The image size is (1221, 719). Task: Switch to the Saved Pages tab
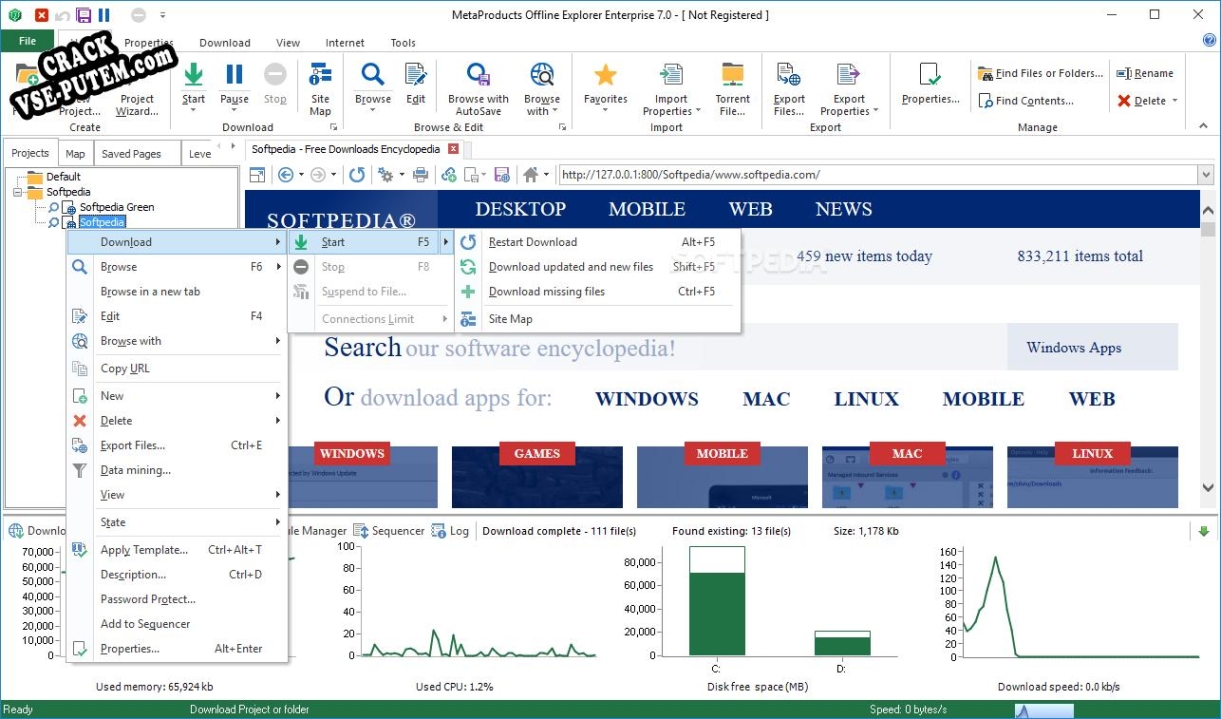(x=131, y=154)
